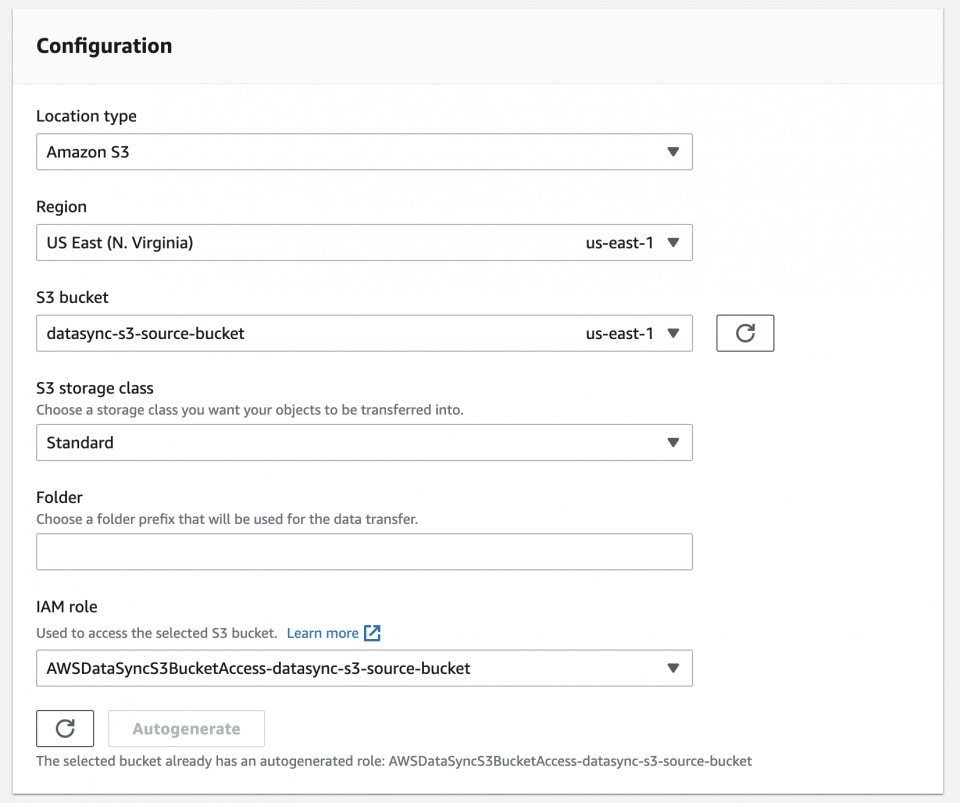Open the IAM role selector
960x803 pixels.
pyautogui.click(x=364, y=668)
